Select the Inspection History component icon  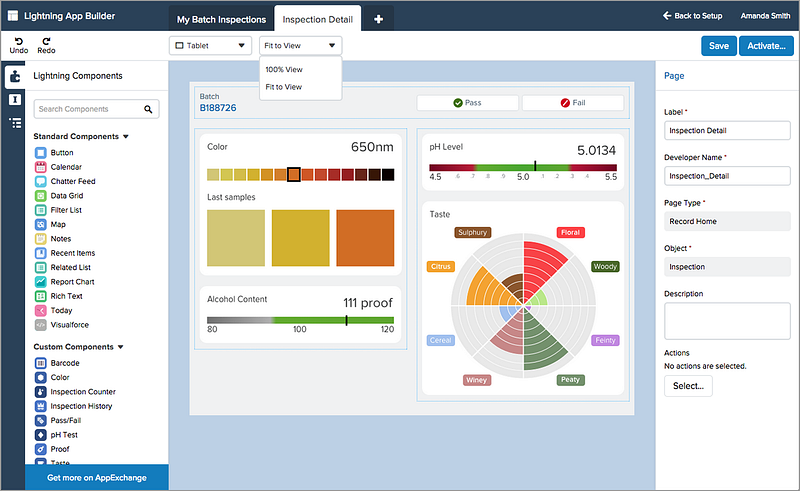click(41, 406)
